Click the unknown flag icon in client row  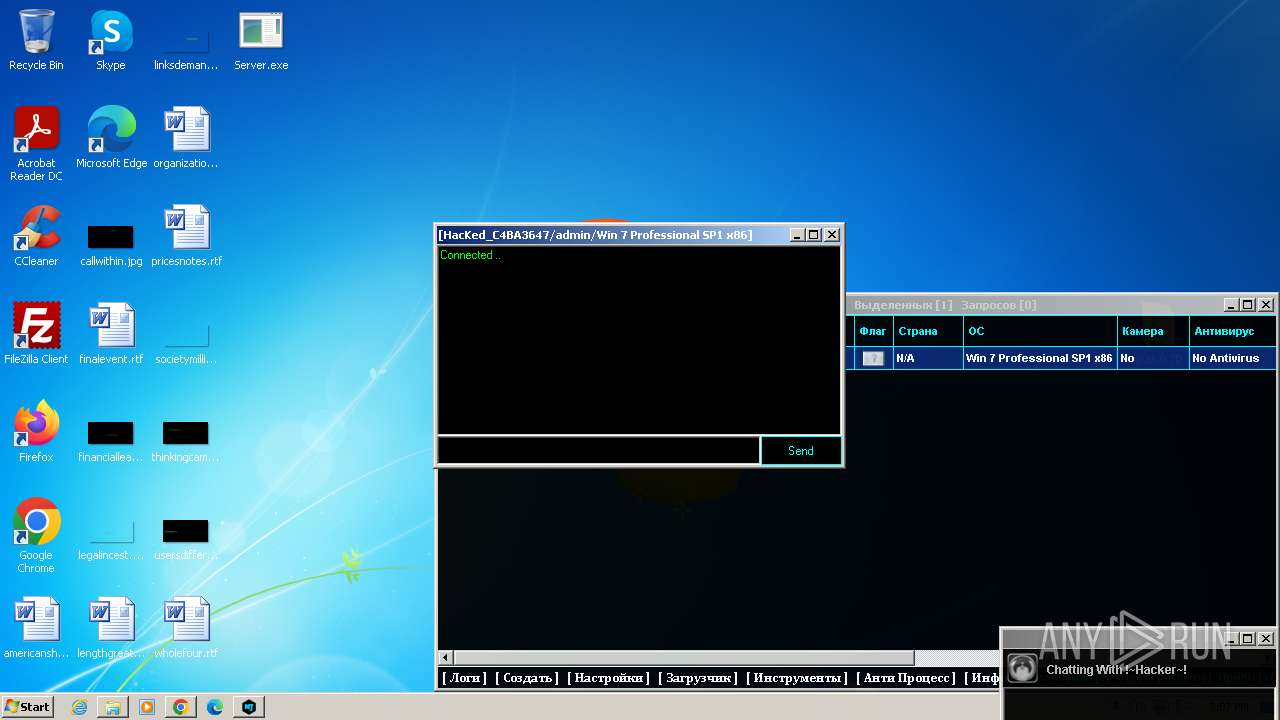tap(873, 358)
